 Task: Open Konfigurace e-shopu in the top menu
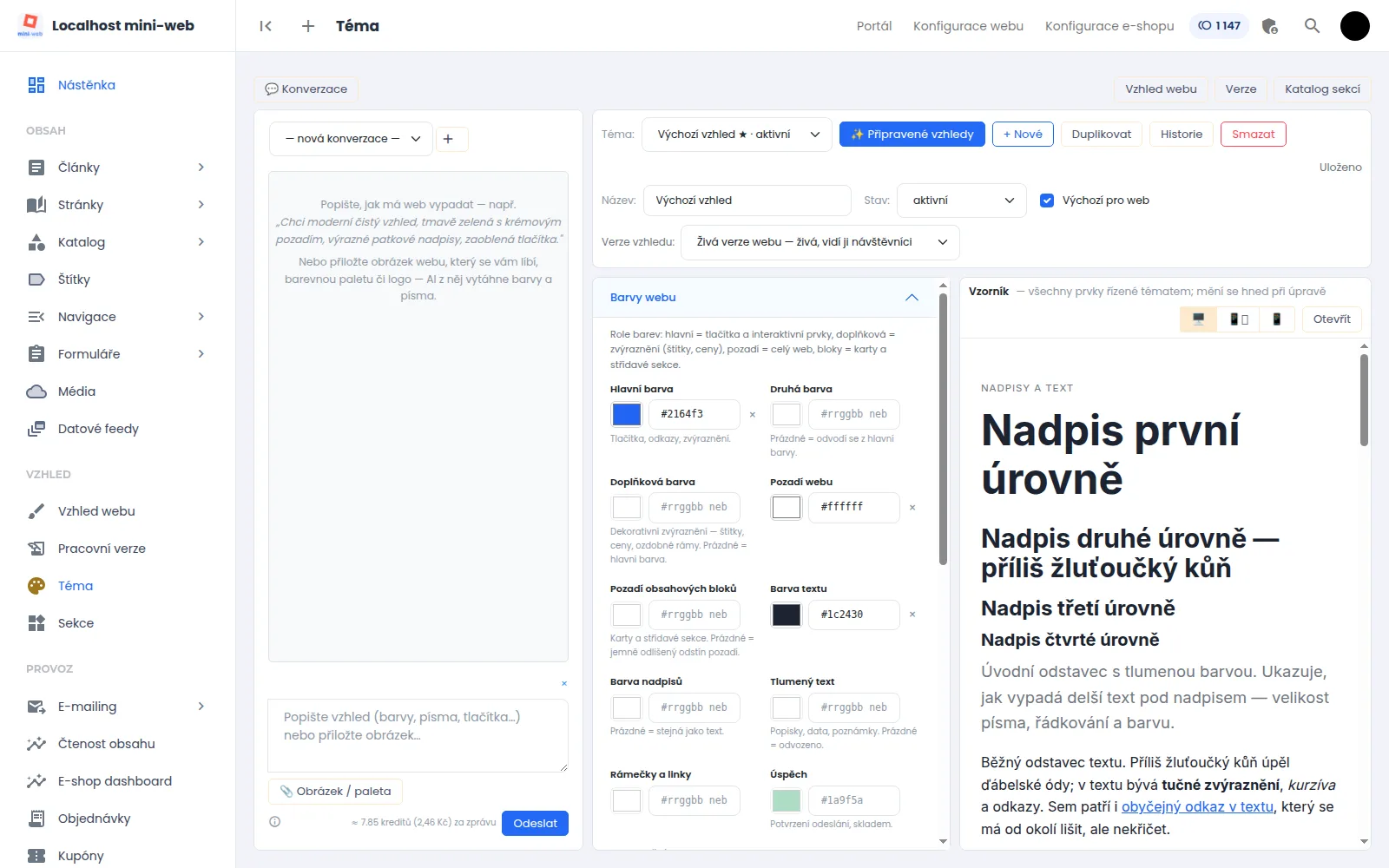click(1109, 26)
